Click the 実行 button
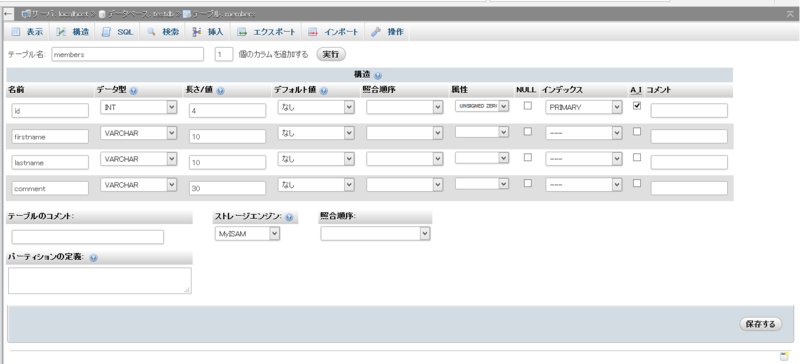Screen dimensions: 800x364 [x=331, y=54]
